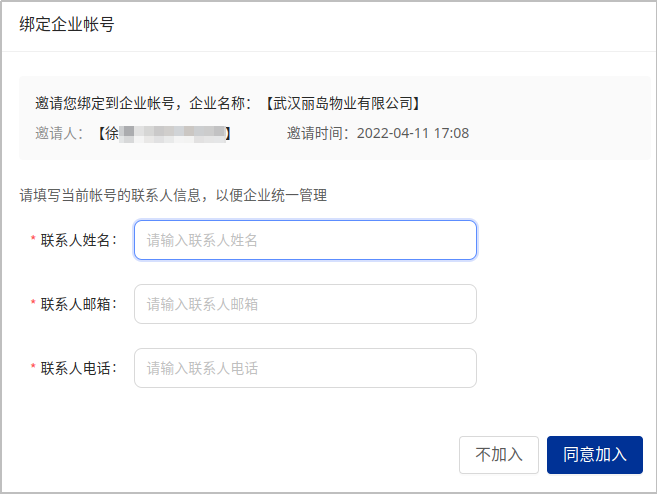Select the 联系人邮箱 label text
This screenshot has width=657, height=494.
tap(78, 304)
